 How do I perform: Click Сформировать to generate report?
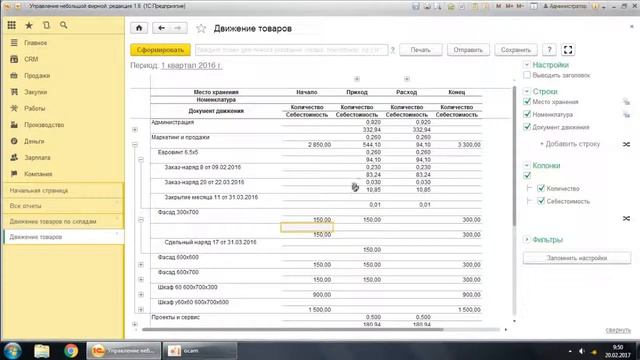click(160, 50)
